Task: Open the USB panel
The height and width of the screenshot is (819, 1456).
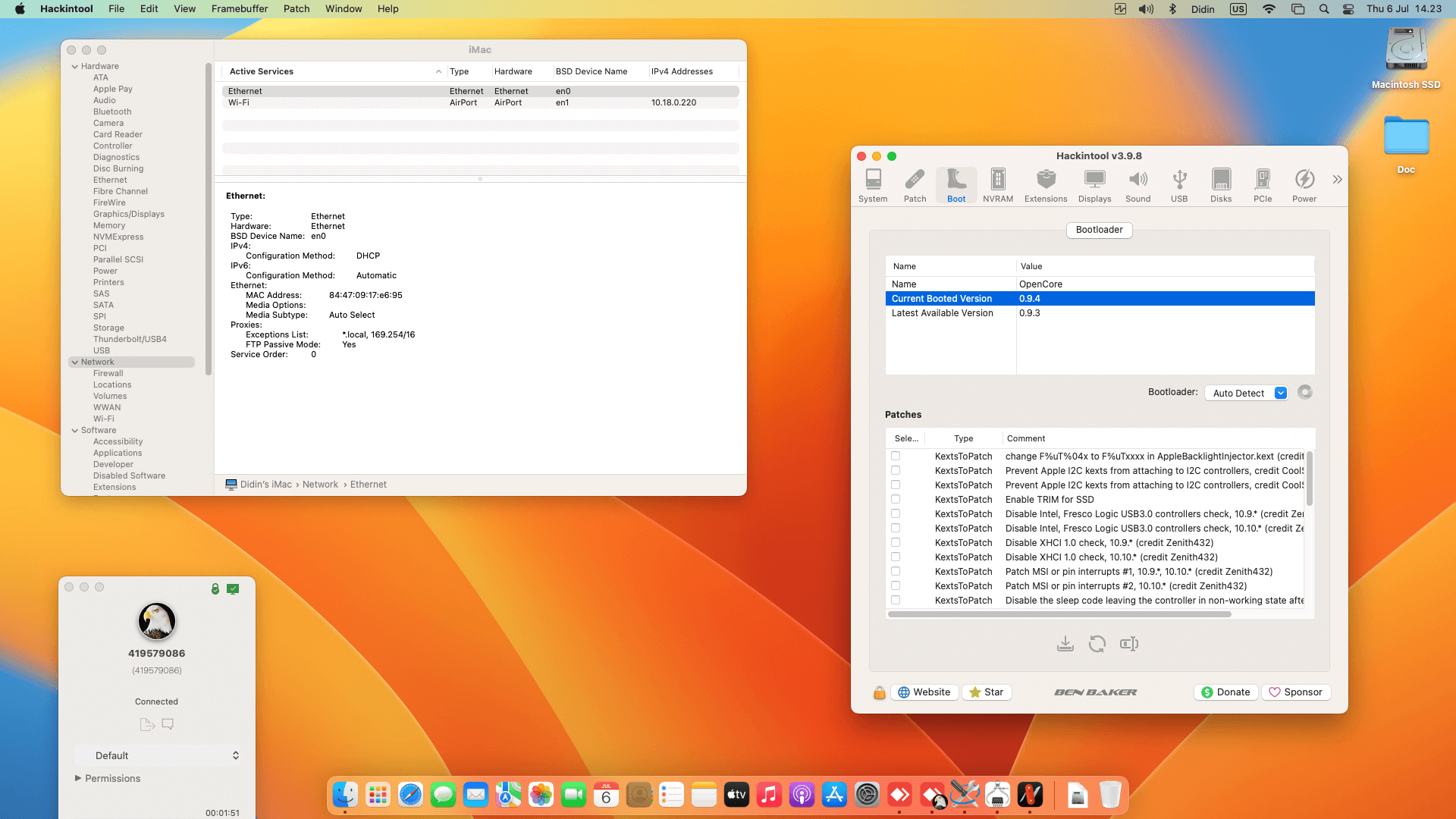Action: tap(1179, 184)
